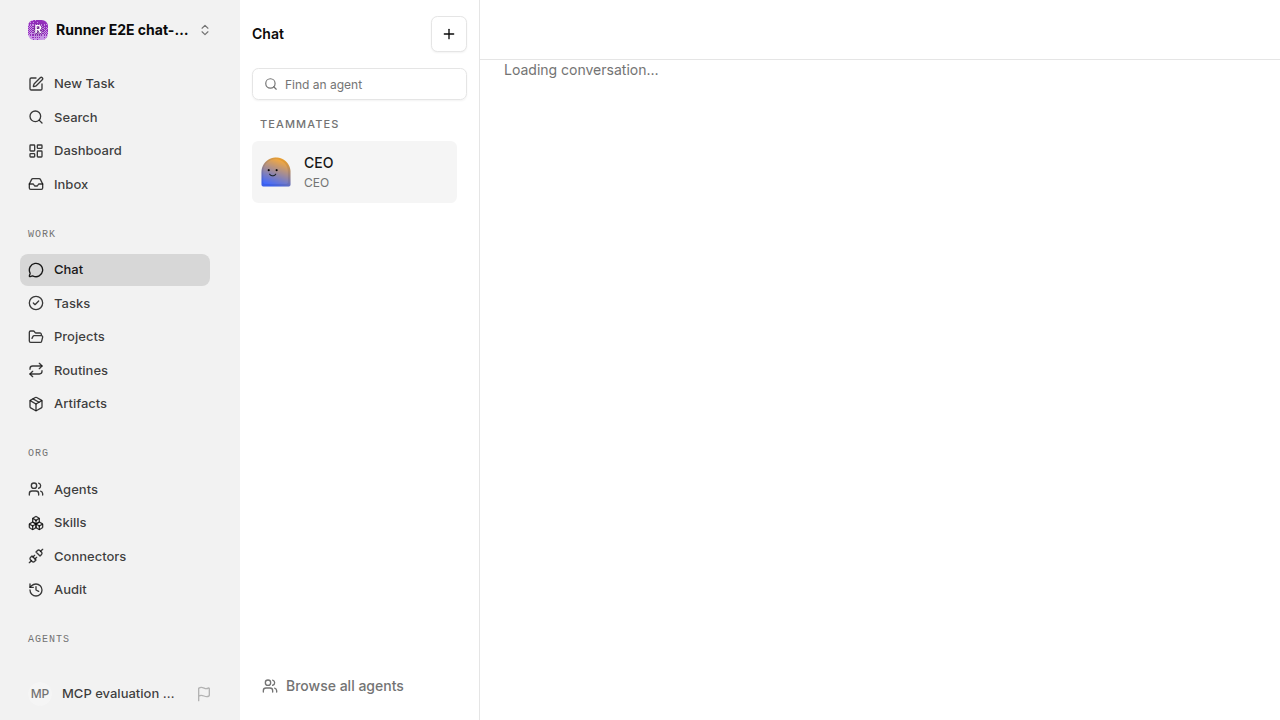Click the Connectors label under Org

[90, 557]
